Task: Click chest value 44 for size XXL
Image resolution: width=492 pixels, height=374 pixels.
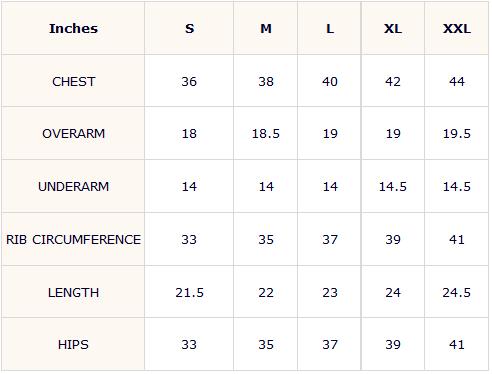Action: pos(457,82)
